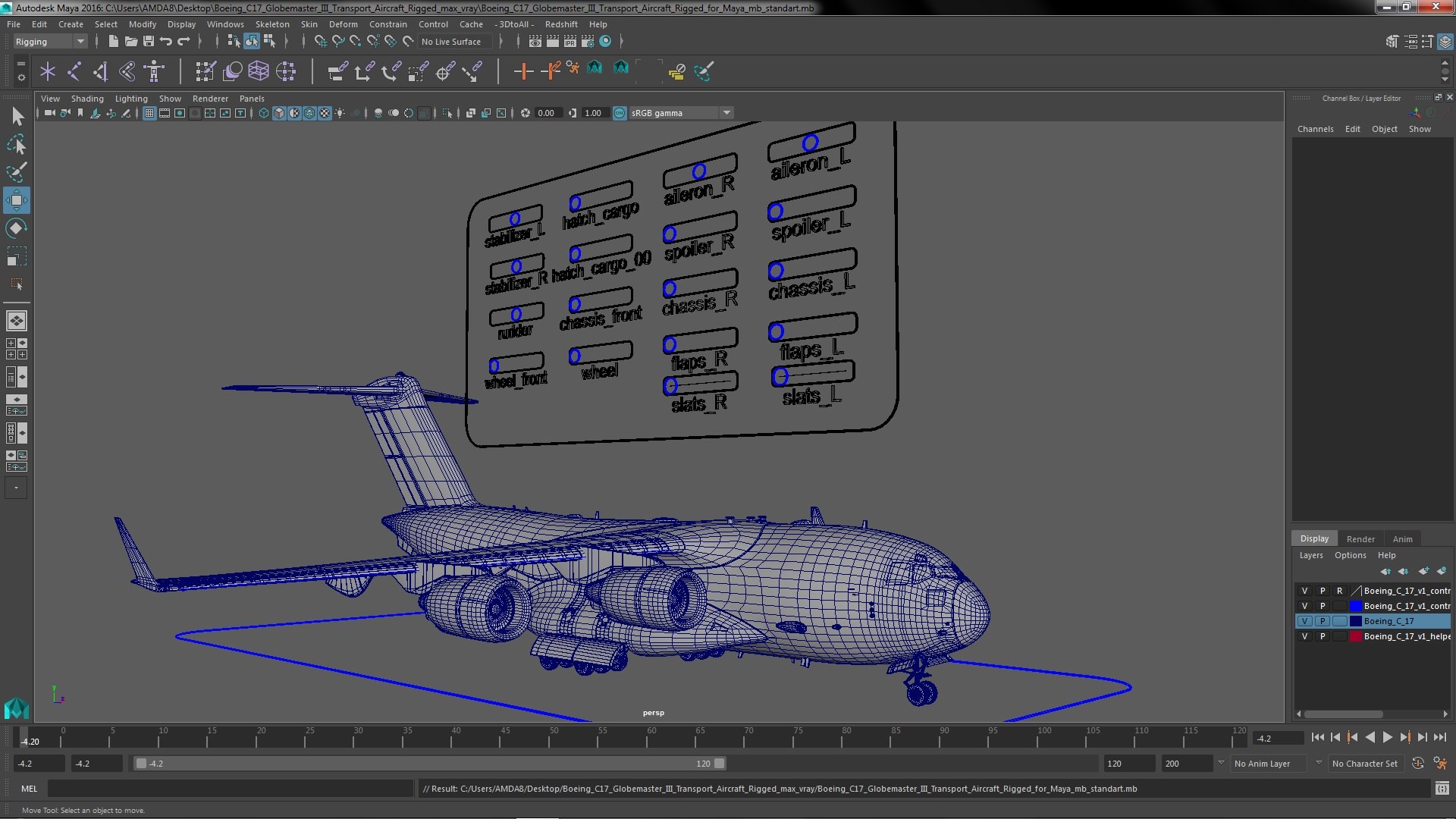Toggle the color management ON button

tap(620, 113)
